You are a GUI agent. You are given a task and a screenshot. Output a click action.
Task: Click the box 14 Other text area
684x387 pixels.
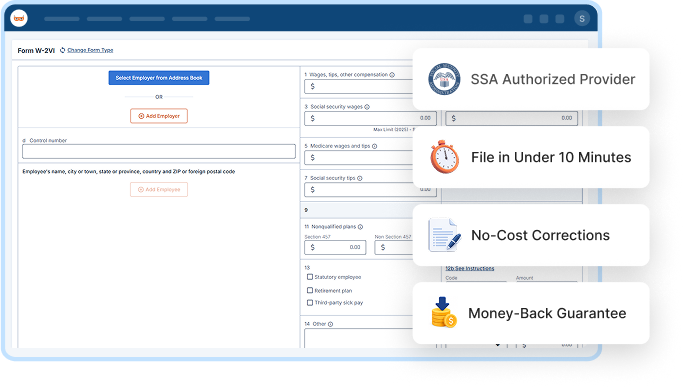click(x=359, y=338)
